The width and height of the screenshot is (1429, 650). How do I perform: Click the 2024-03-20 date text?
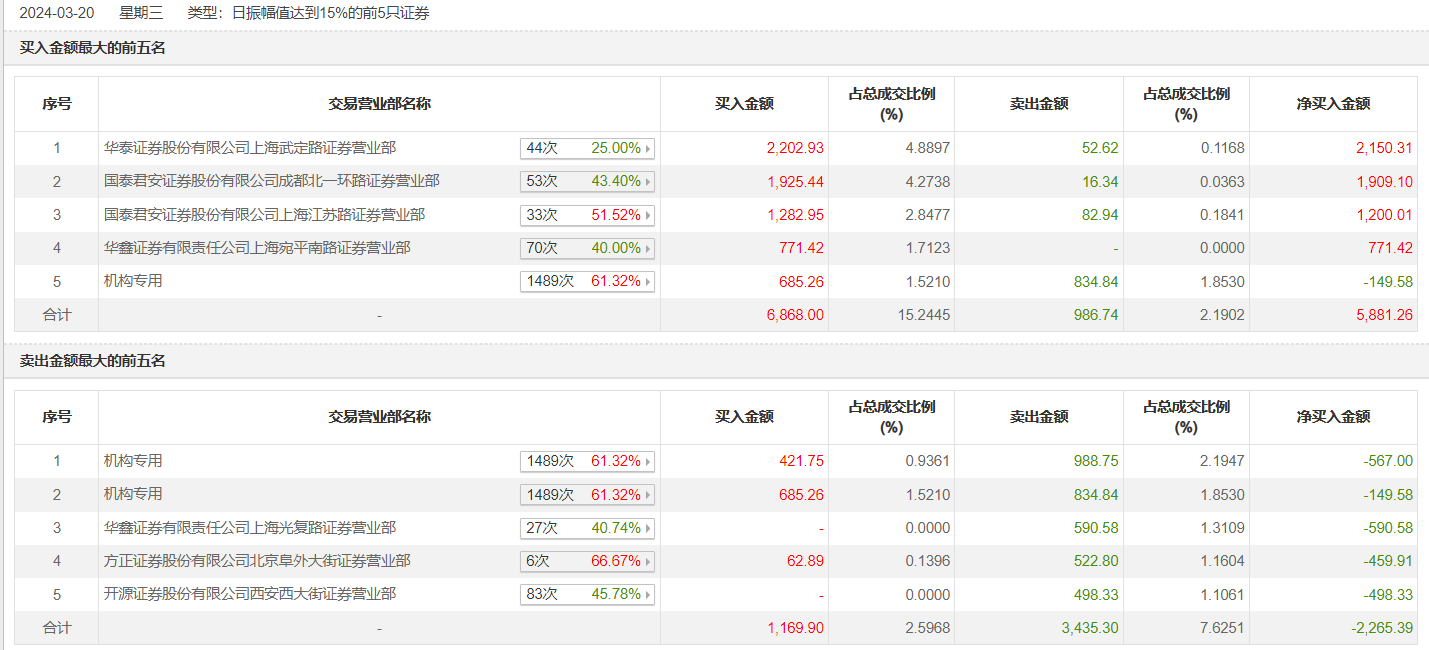(x=57, y=13)
